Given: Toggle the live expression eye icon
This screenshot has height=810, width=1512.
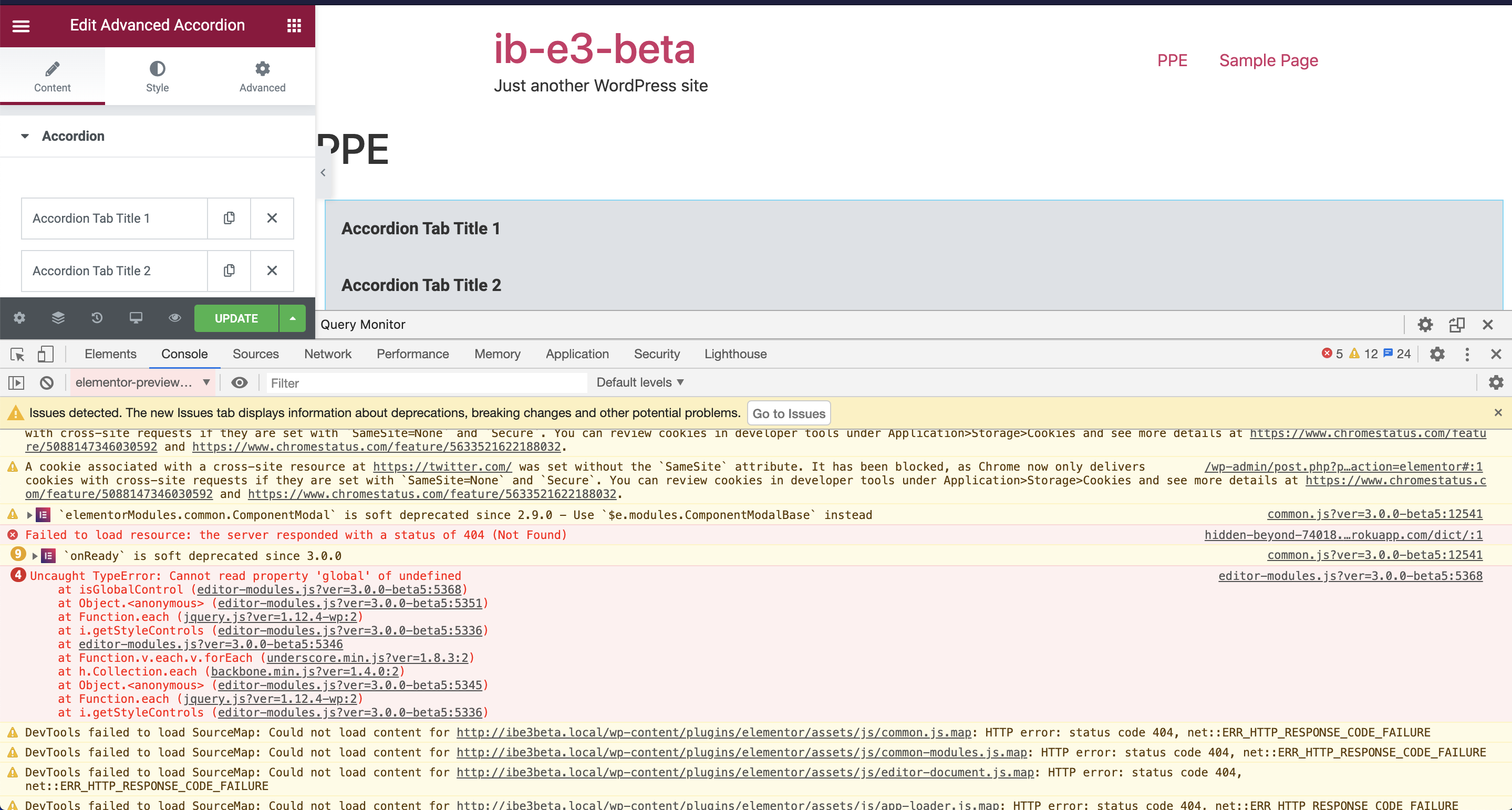Looking at the screenshot, I should pos(239,383).
